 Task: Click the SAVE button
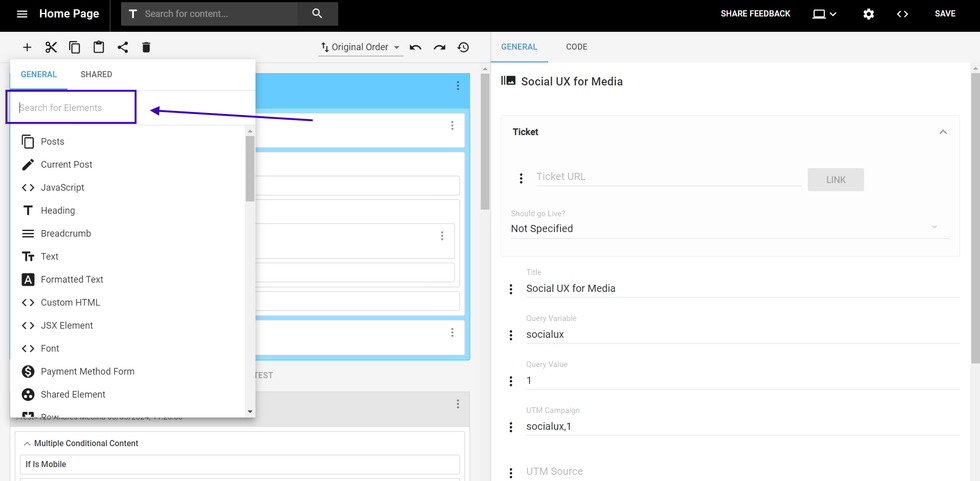tap(944, 14)
